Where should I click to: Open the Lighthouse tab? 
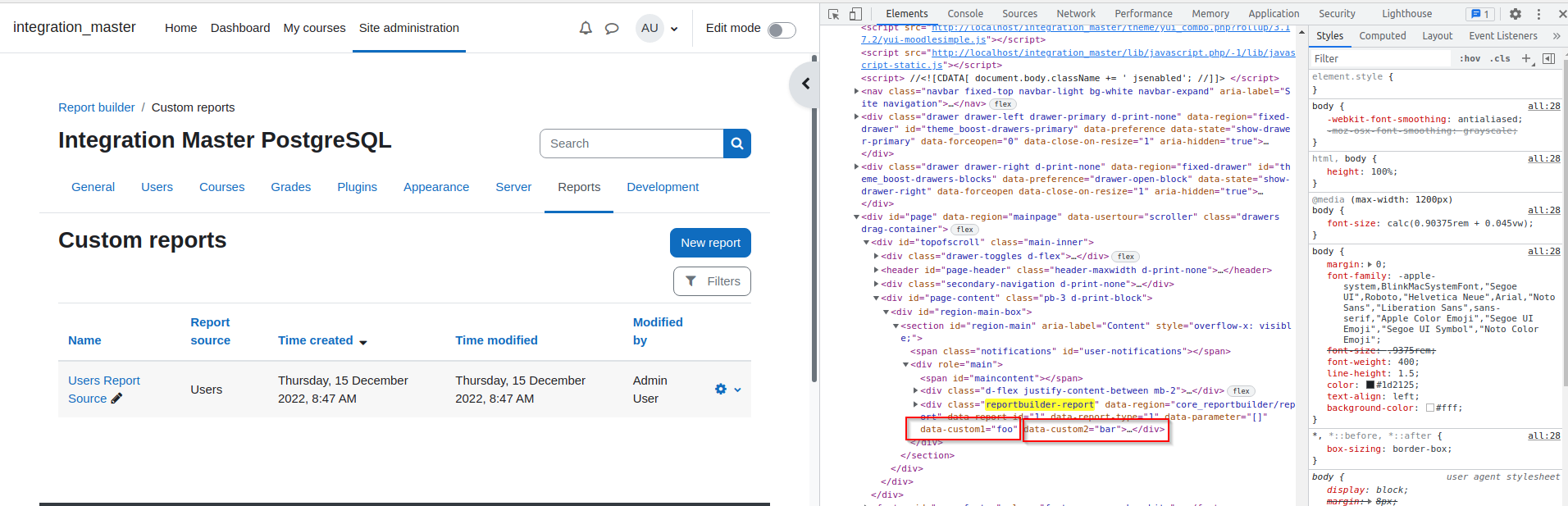click(1406, 14)
